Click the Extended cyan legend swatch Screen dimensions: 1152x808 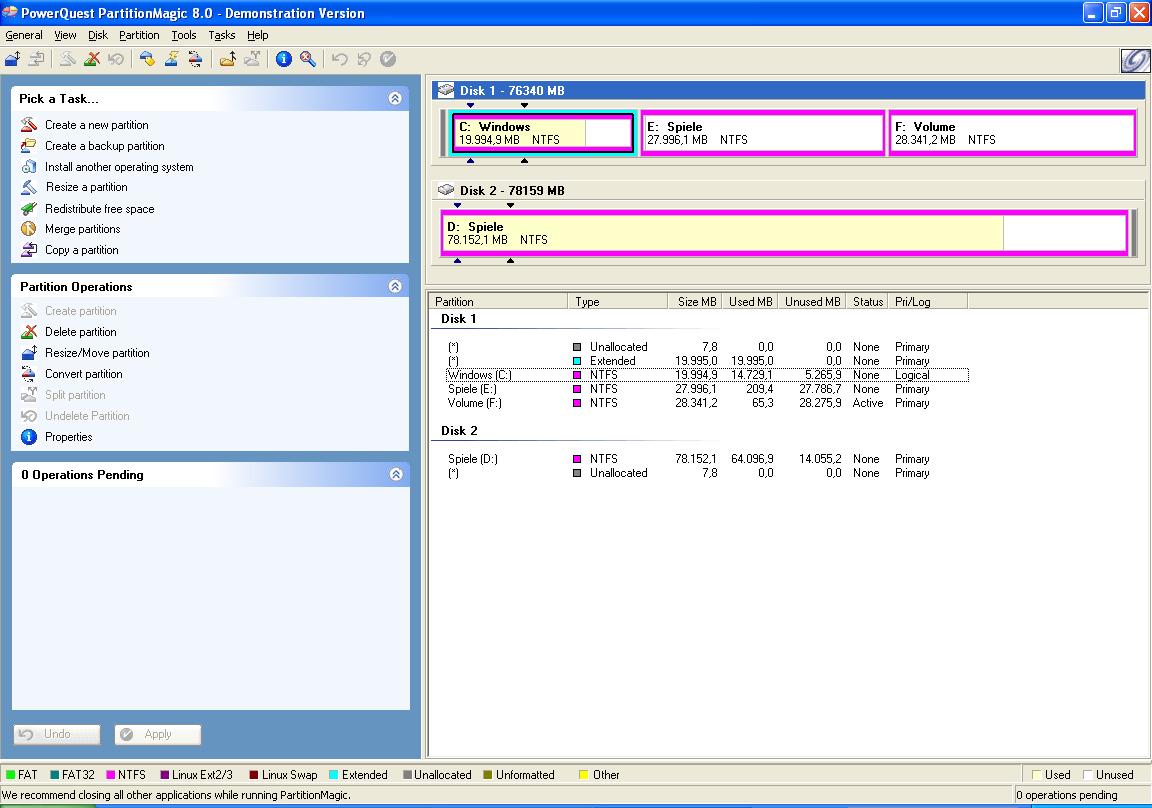pyautogui.click(x=334, y=775)
